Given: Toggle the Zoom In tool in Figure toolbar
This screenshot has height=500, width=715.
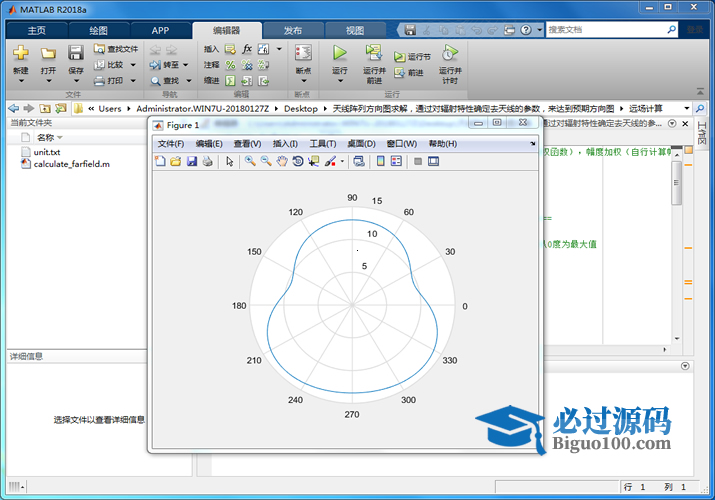Looking at the screenshot, I should (250, 161).
